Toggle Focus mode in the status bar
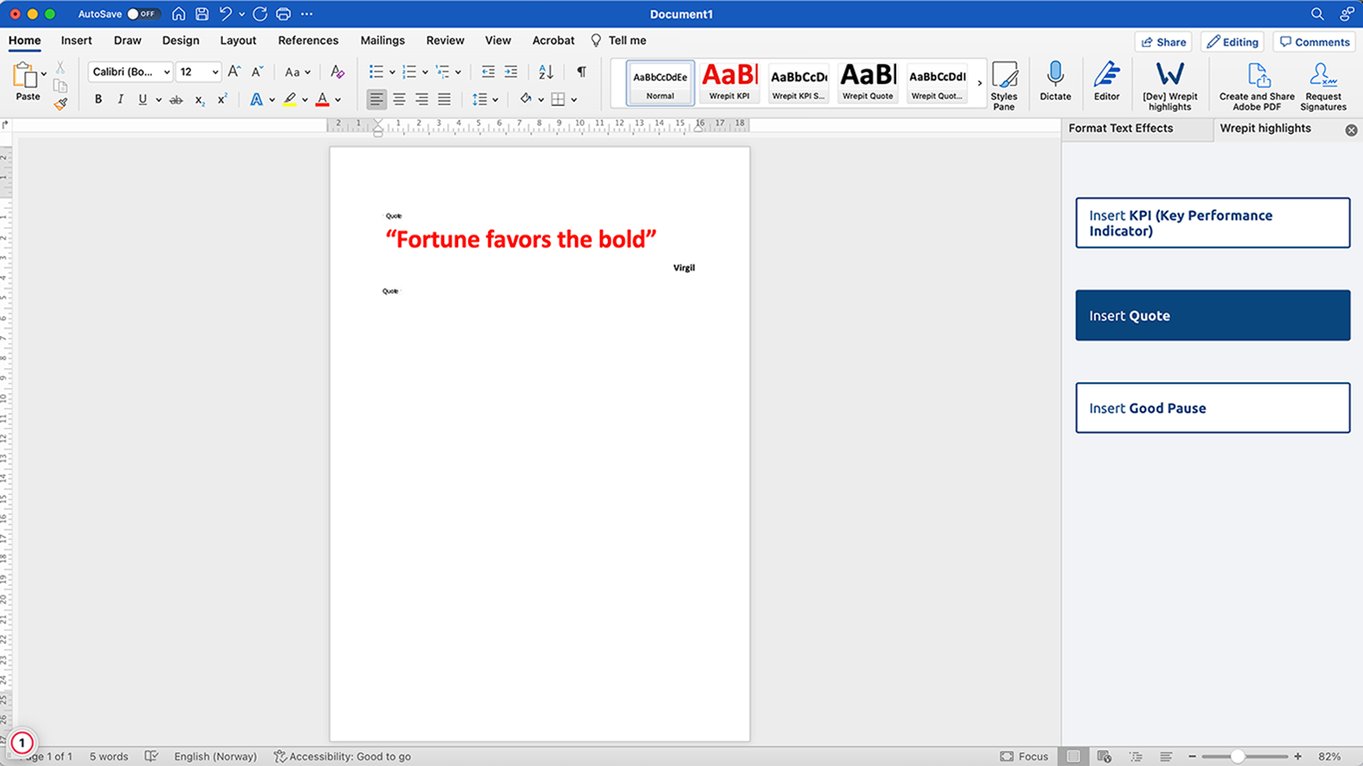The image size is (1363, 766). [x=1024, y=756]
